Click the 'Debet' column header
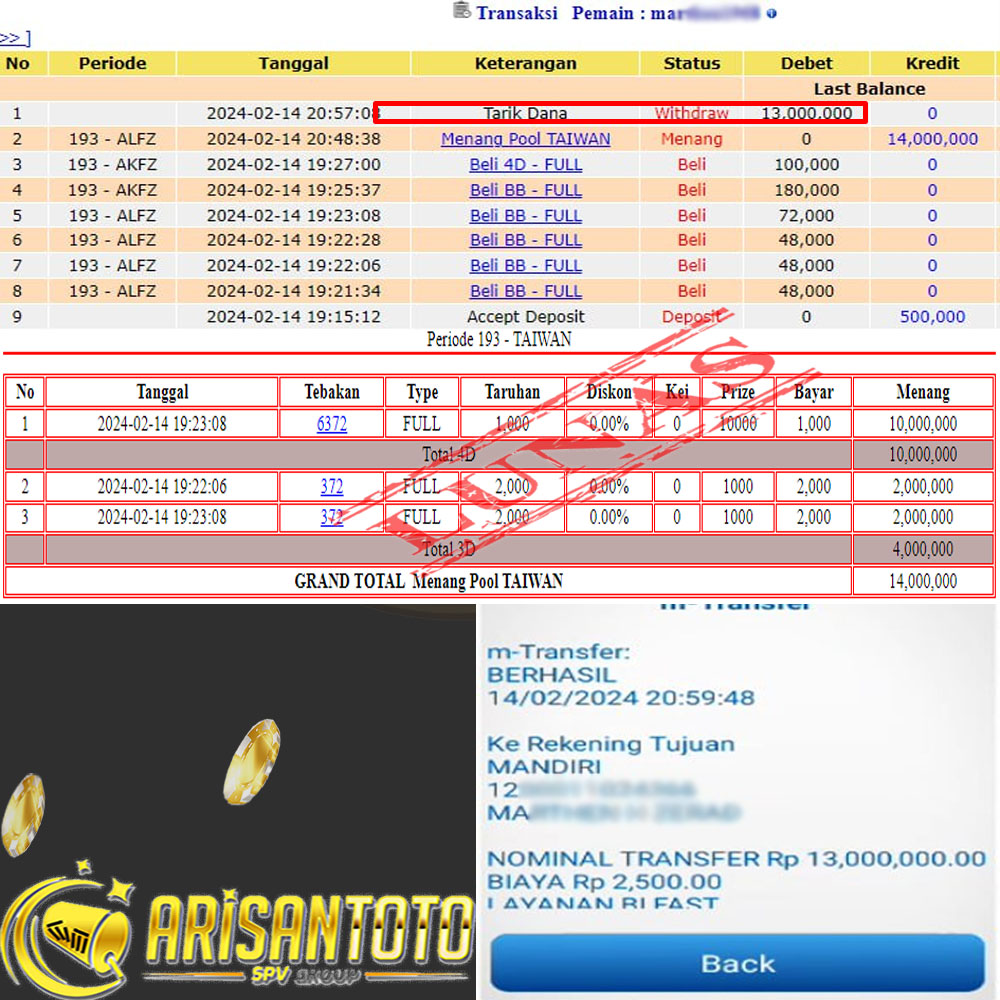 click(x=806, y=63)
